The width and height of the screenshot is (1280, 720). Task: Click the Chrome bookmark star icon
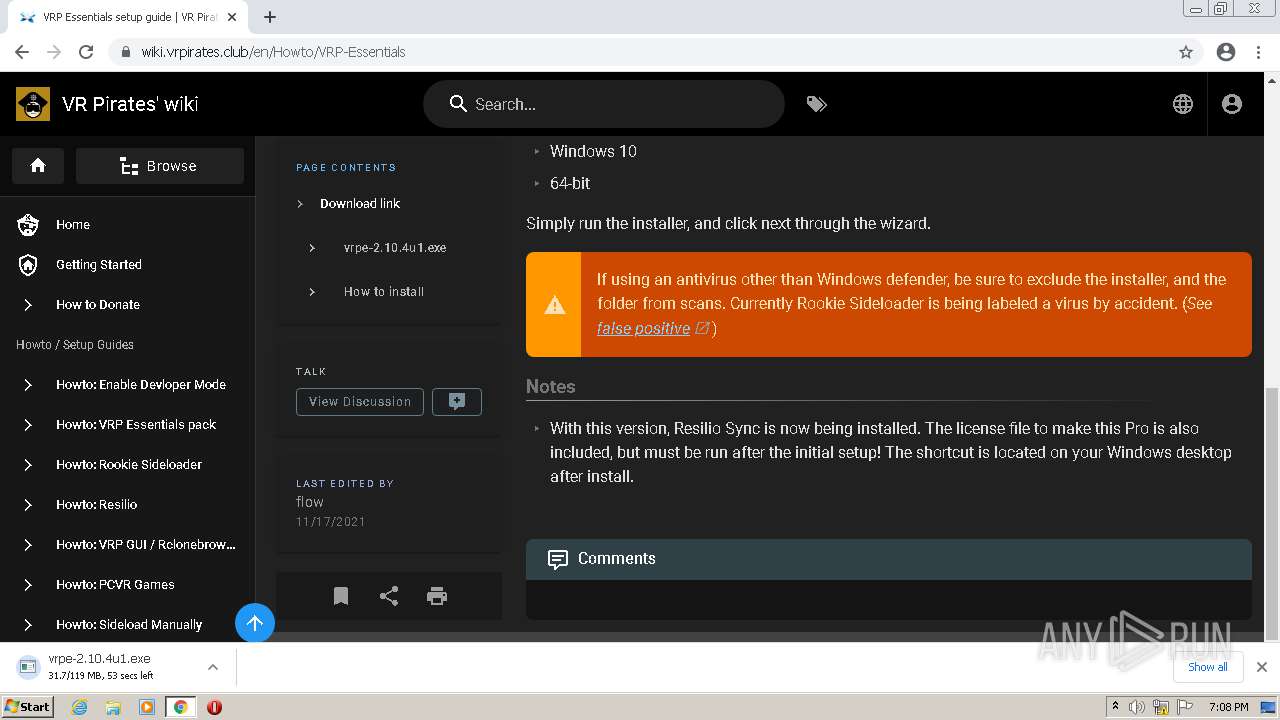click(1186, 52)
